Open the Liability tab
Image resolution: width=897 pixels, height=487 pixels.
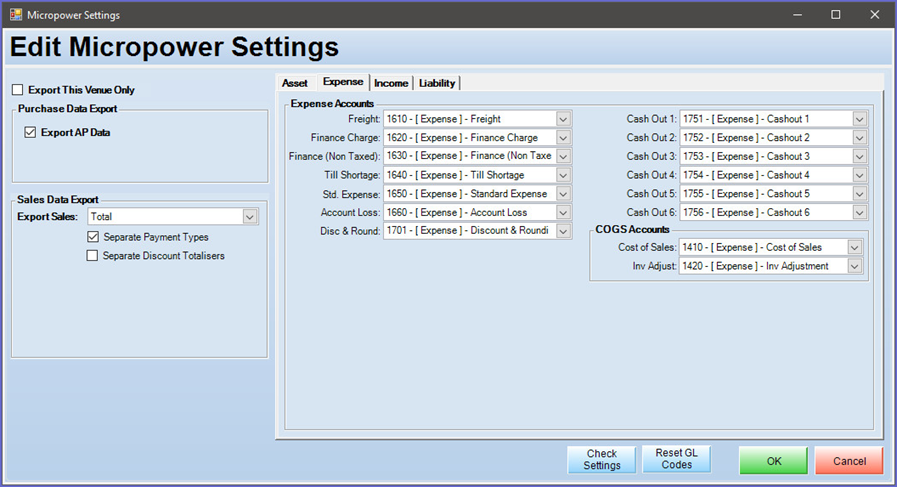437,83
